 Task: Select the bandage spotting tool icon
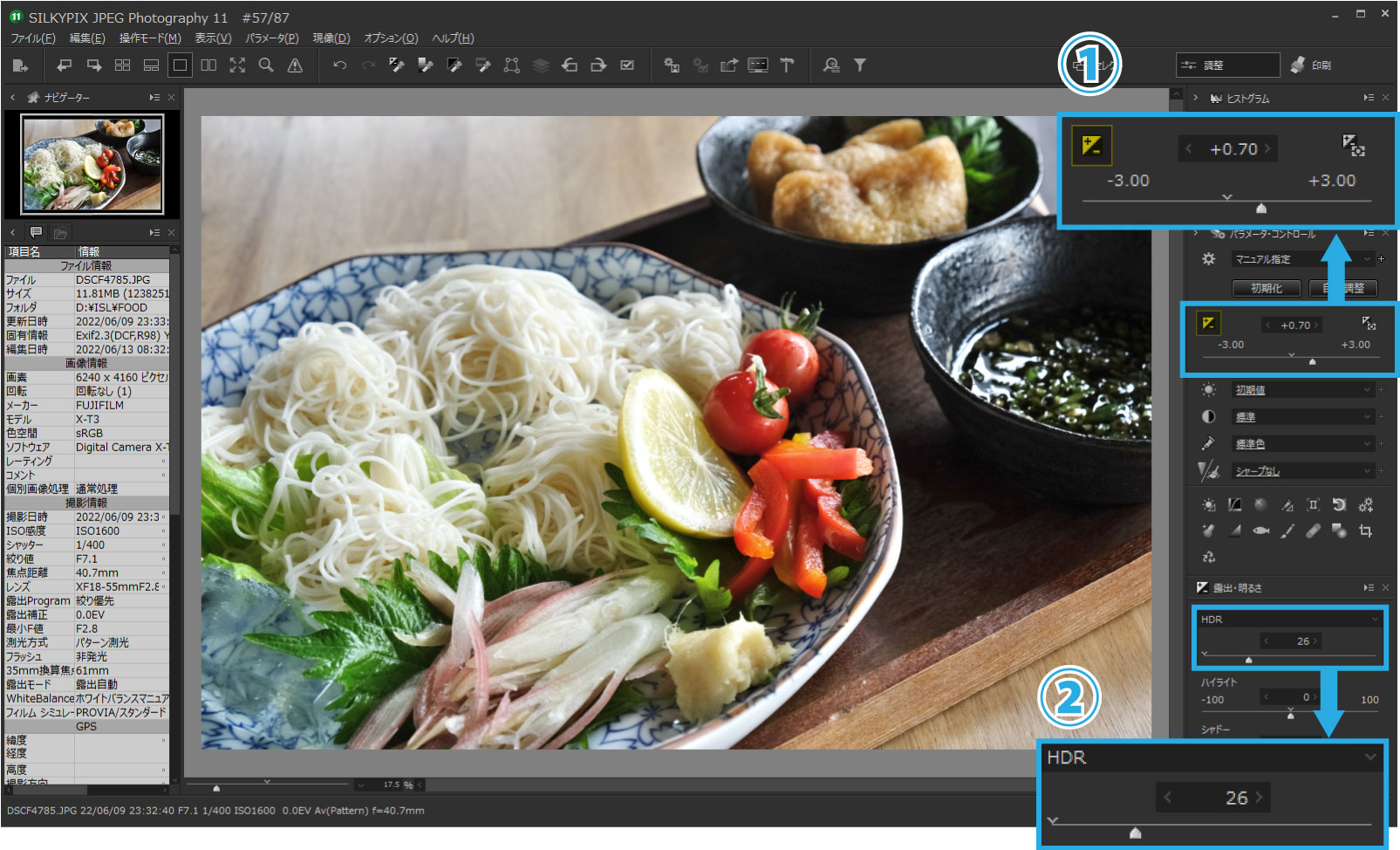click(x=1313, y=531)
